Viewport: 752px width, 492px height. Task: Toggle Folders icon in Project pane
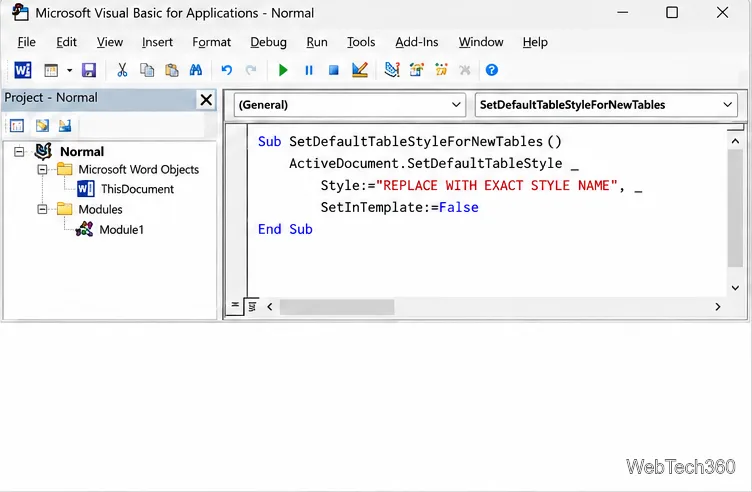click(x=65, y=126)
